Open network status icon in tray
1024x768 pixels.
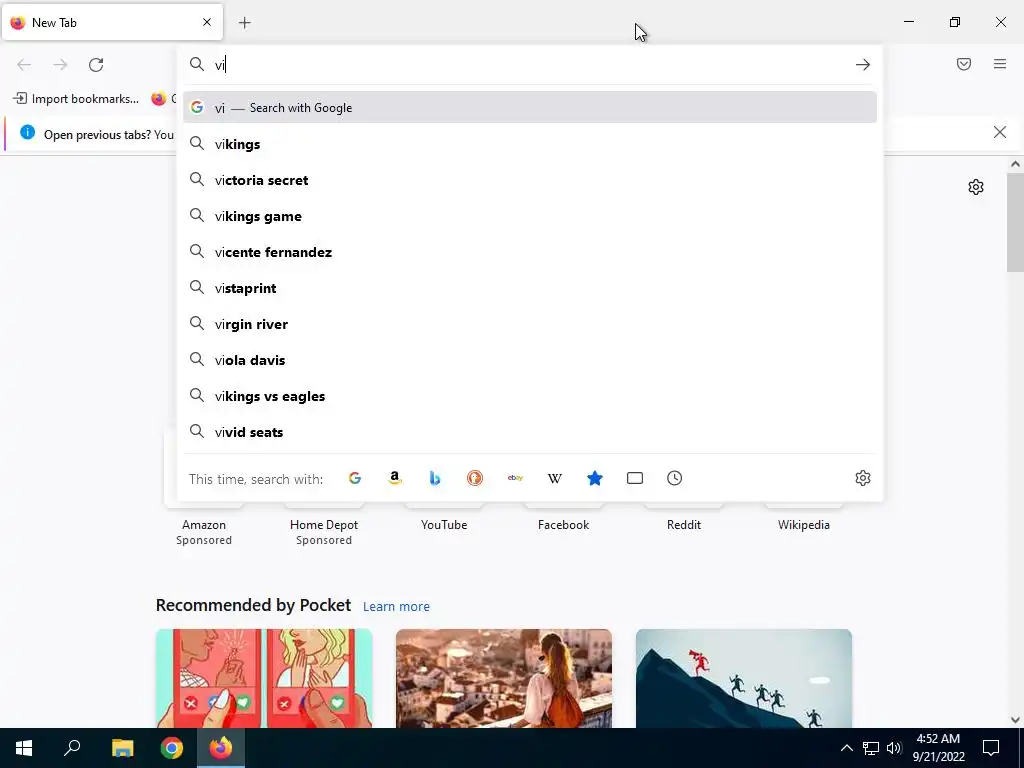point(871,748)
